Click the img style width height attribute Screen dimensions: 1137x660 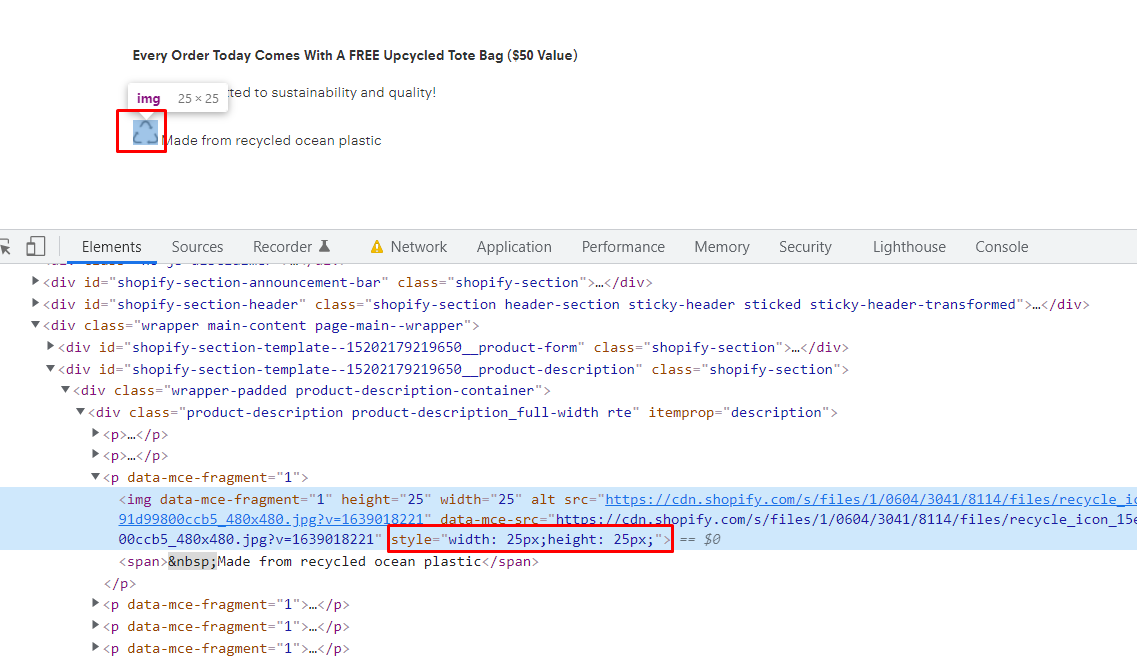tap(530, 540)
